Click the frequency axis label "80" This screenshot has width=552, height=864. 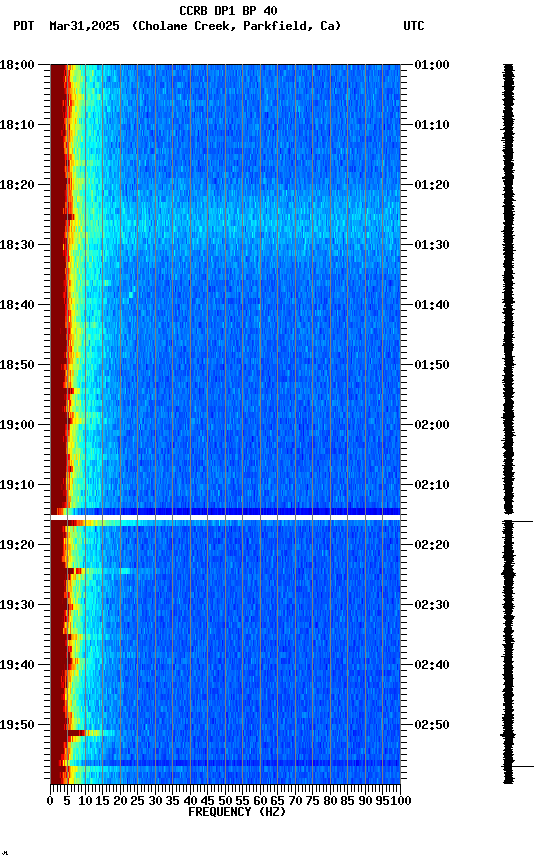point(330,801)
